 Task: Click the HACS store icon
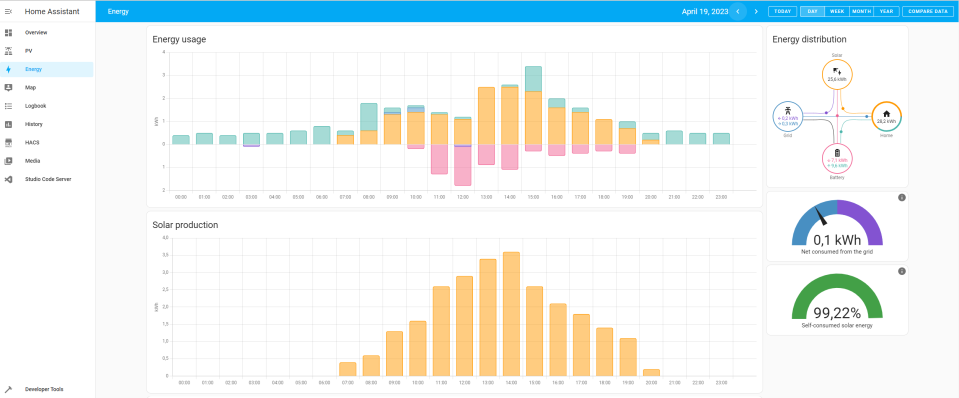point(9,142)
